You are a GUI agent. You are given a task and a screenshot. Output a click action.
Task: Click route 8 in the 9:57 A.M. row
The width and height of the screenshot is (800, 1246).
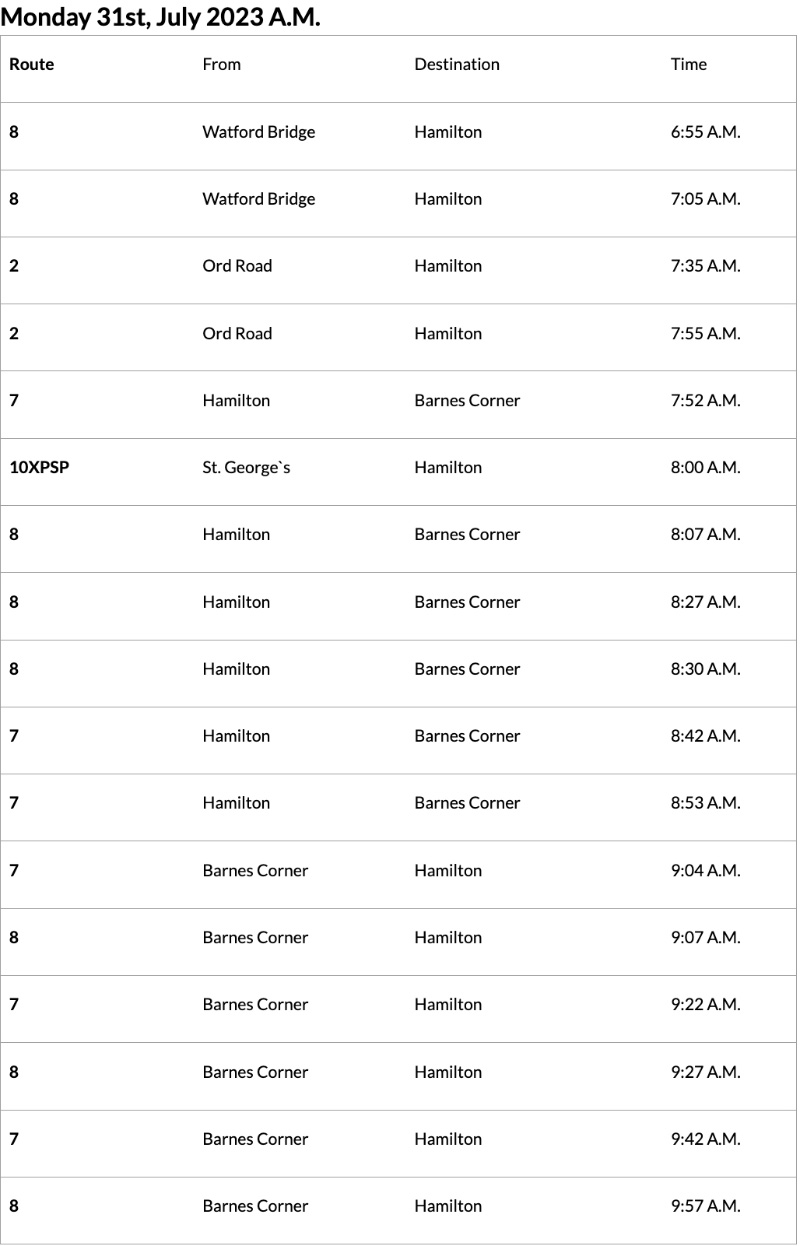(x=14, y=1206)
